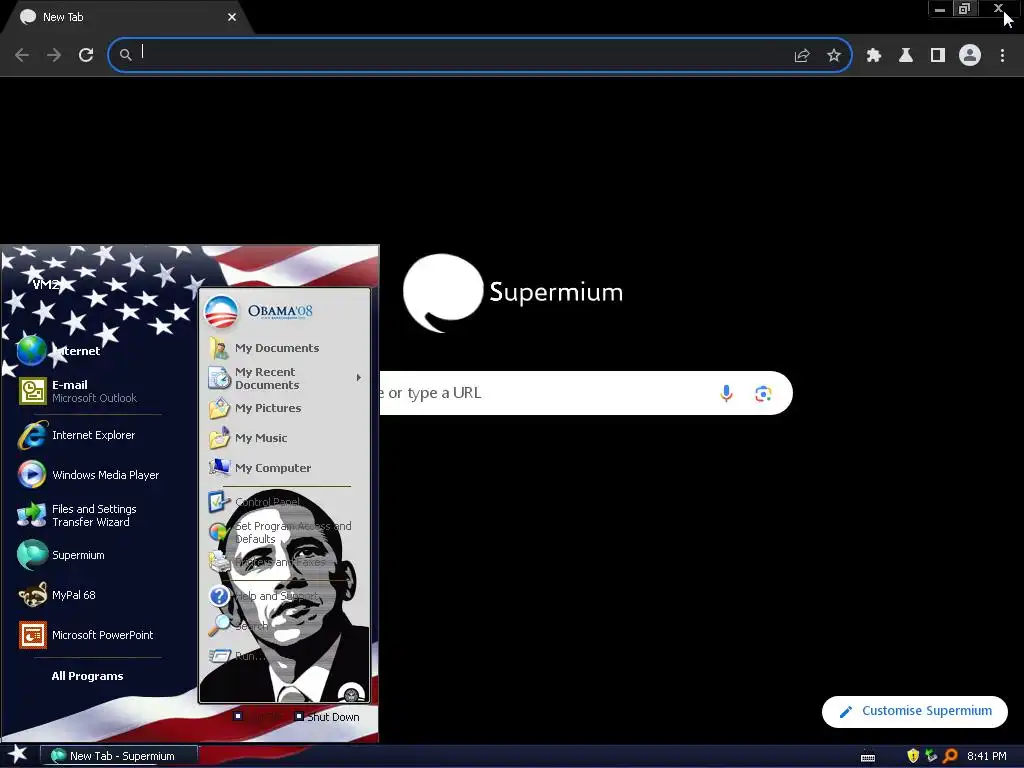Launch Internet Explorer from Start menu

click(x=77, y=435)
